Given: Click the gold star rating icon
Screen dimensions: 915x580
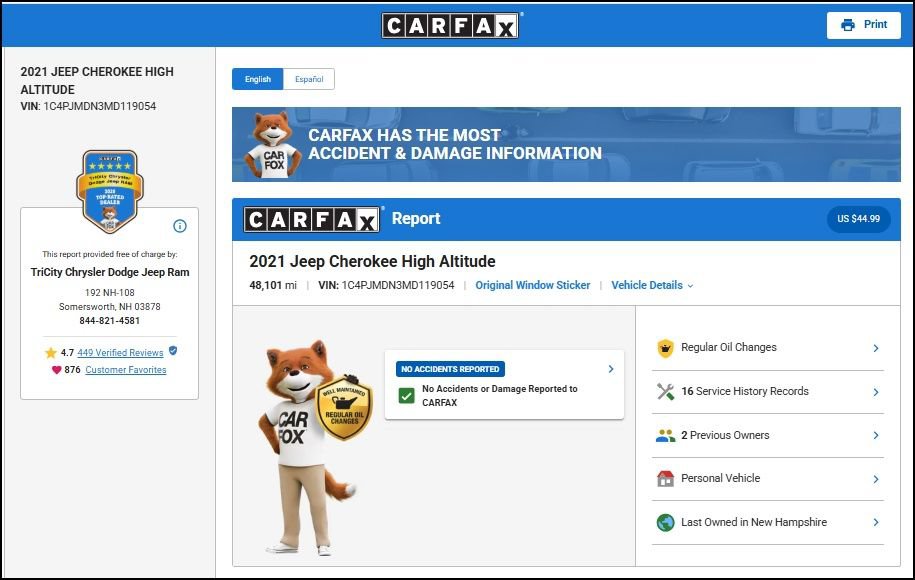Looking at the screenshot, I should [51, 352].
